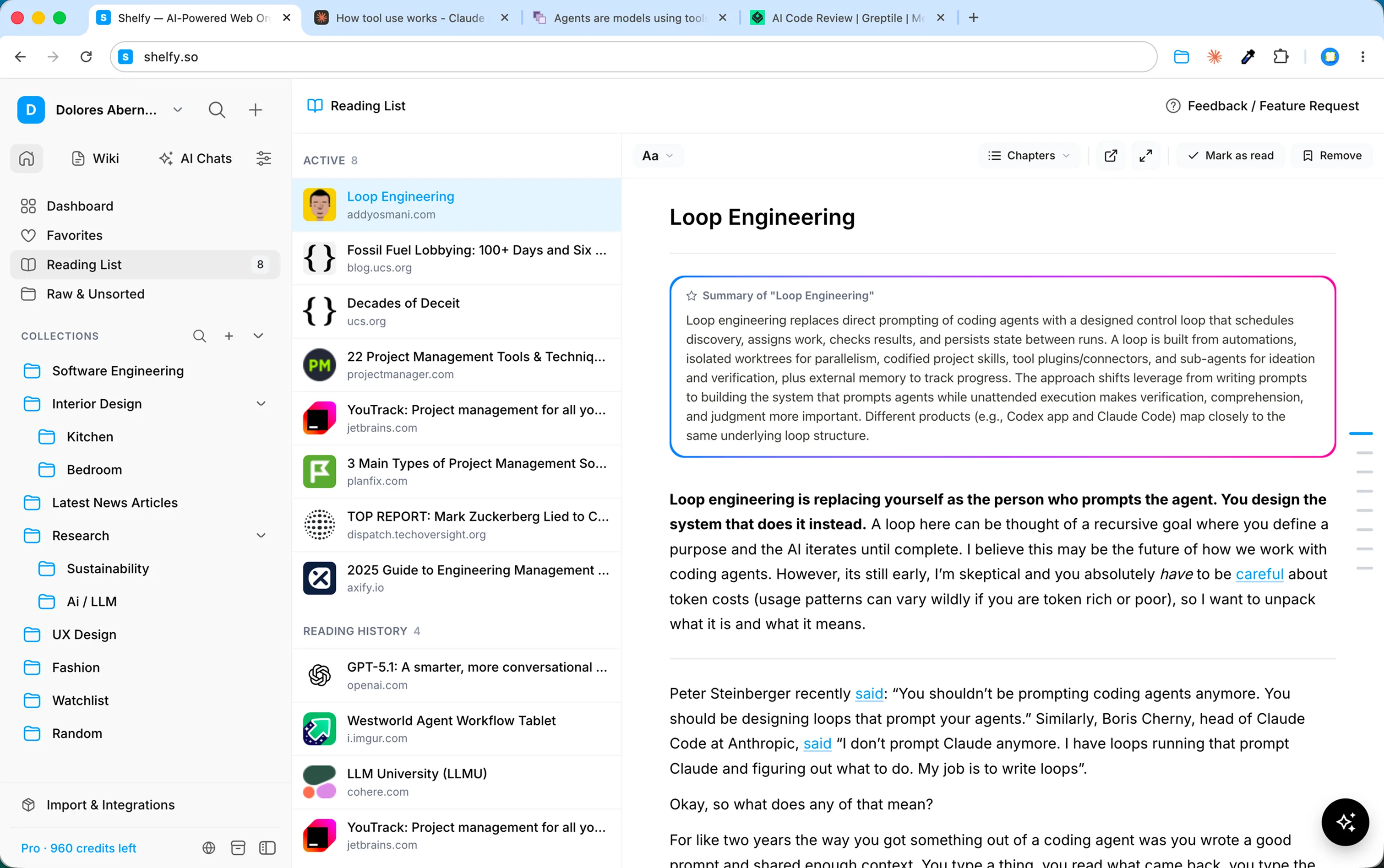The image size is (1384, 868).
Task: Expand reader to fullscreen icon
Action: click(x=1146, y=156)
